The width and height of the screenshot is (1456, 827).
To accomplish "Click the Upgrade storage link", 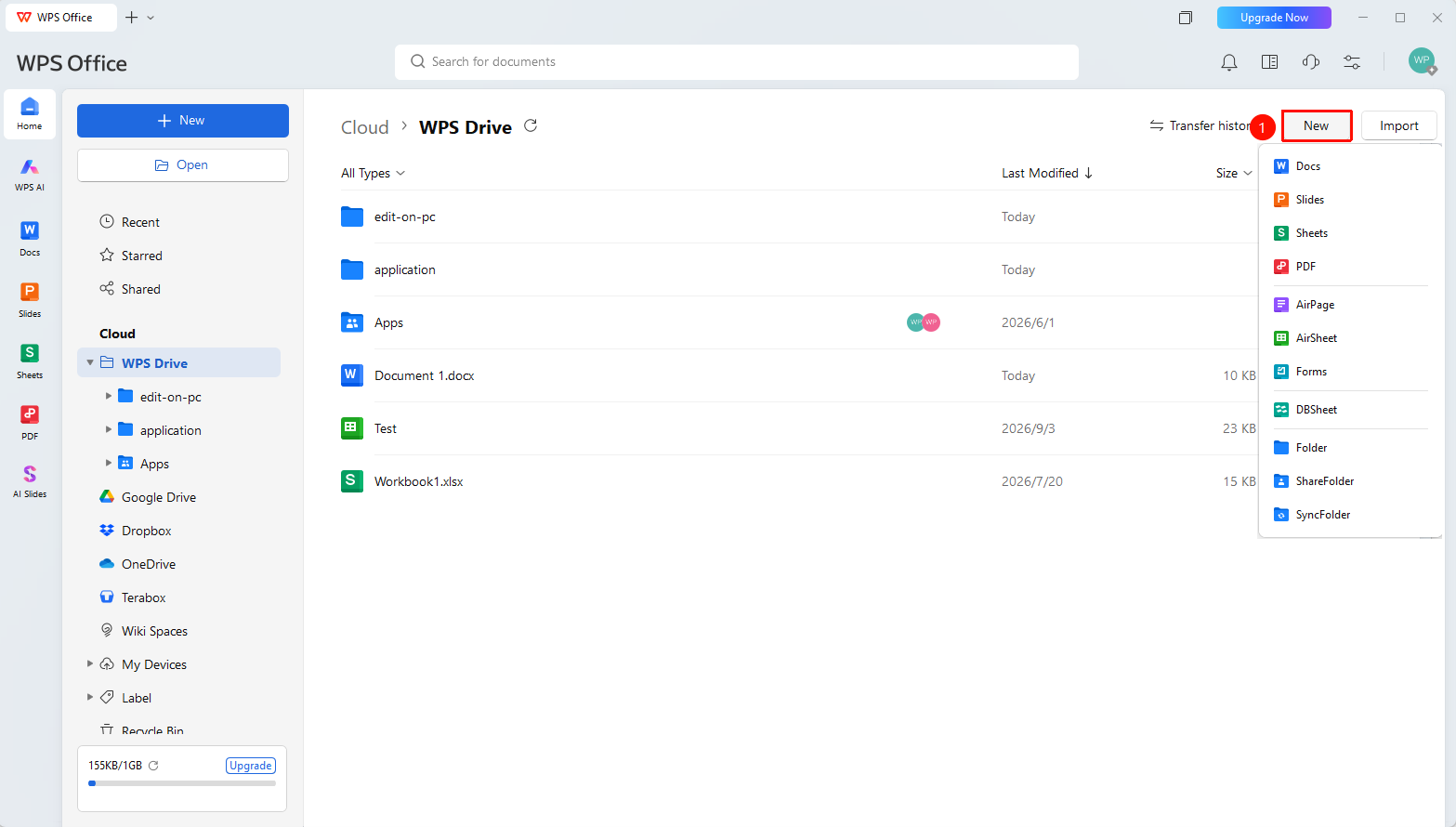I will coord(251,766).
